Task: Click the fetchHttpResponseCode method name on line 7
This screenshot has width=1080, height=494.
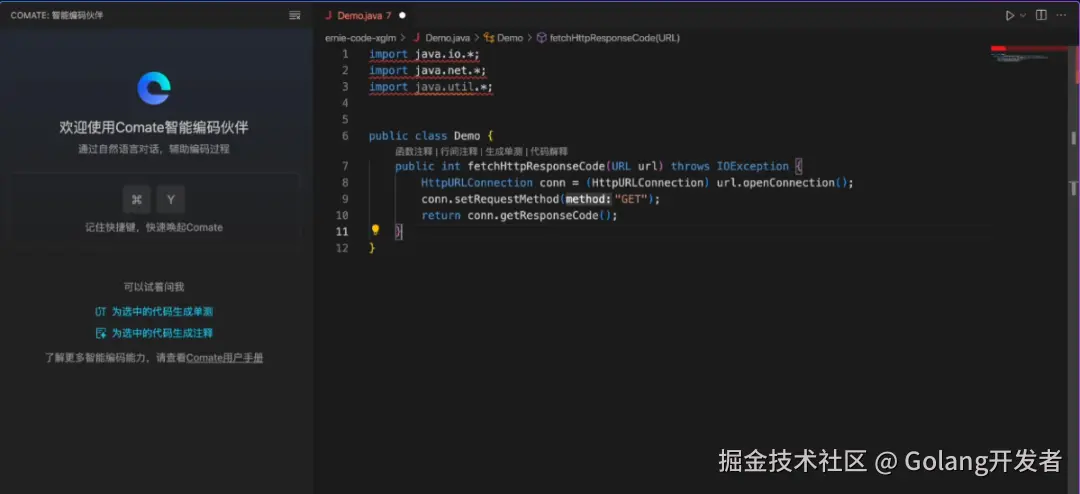Action: point(536,166)
